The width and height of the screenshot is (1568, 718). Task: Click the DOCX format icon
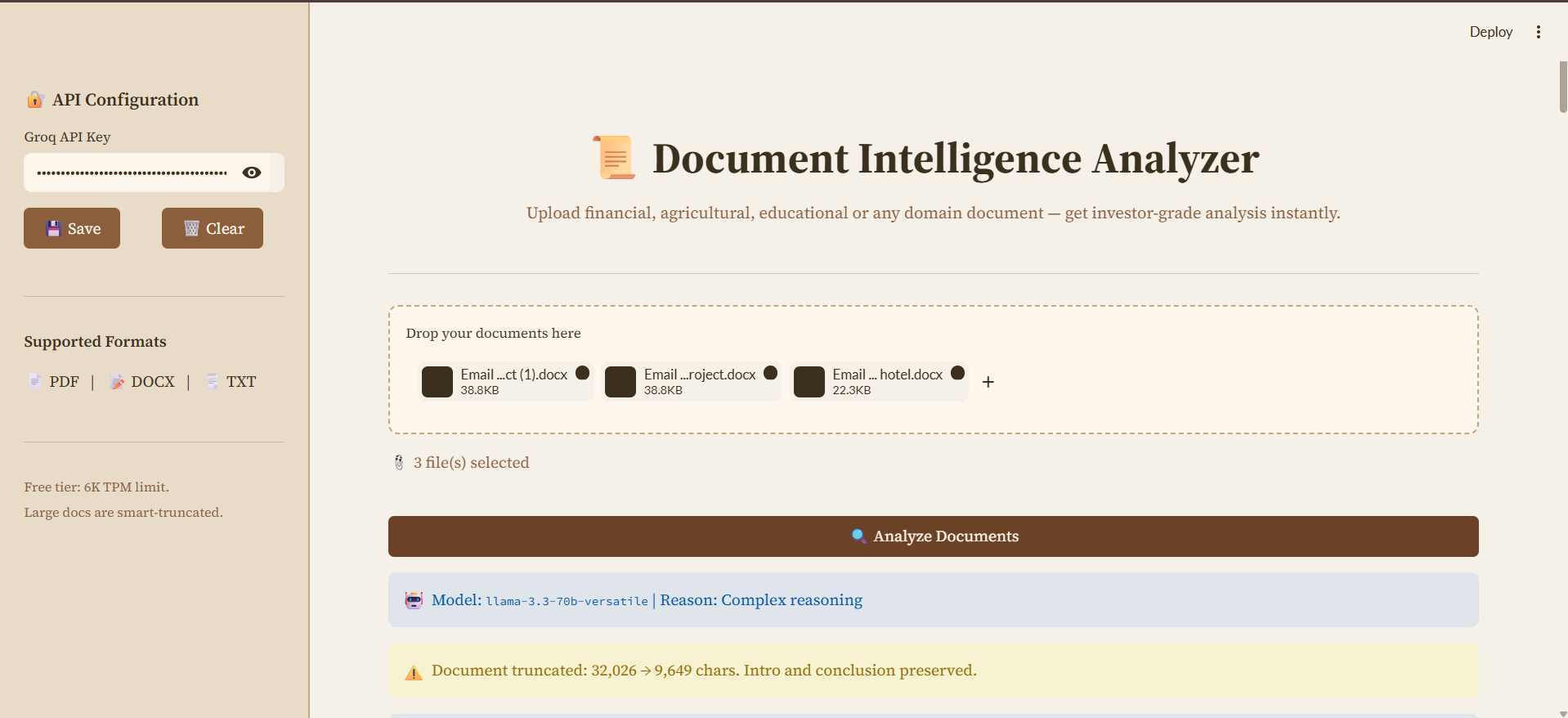[x=118, y=382]
